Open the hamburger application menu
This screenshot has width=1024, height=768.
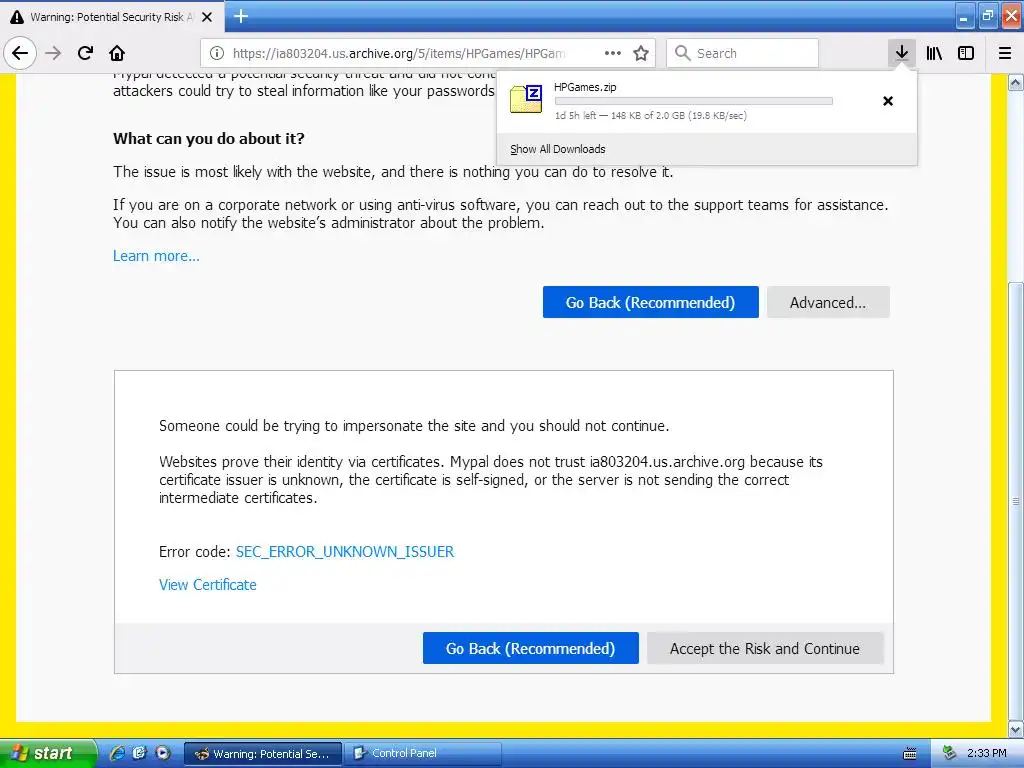pyautogui.click(x=1005, y=53)
